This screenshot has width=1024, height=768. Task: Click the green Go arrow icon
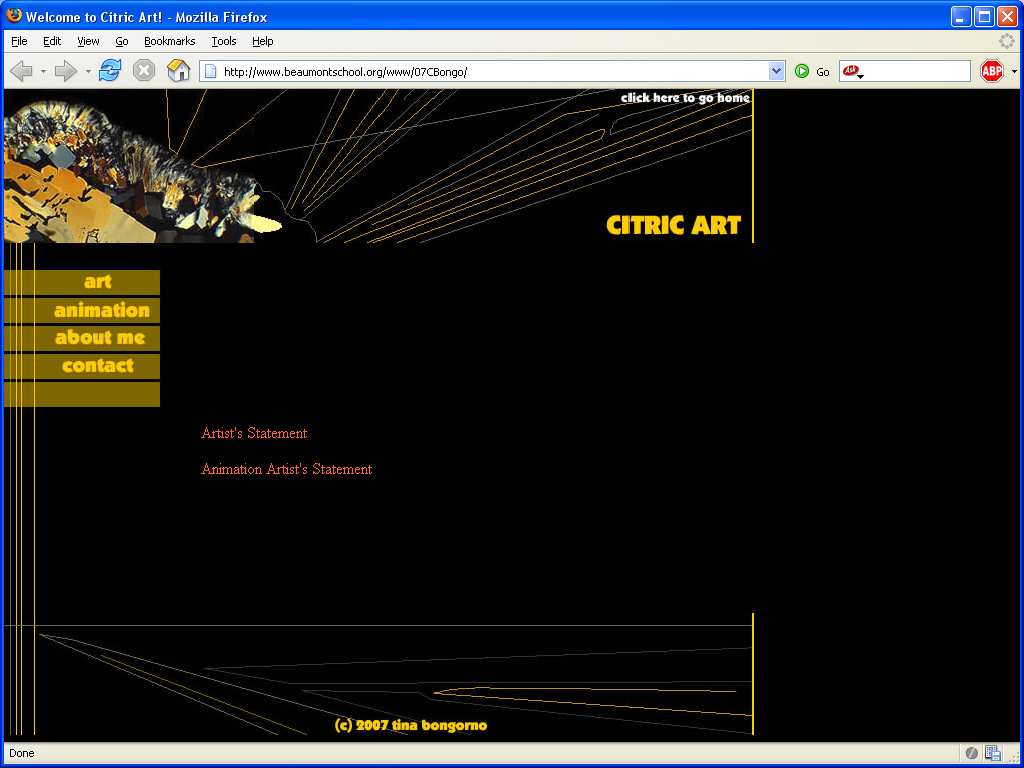tap(802, 71)
